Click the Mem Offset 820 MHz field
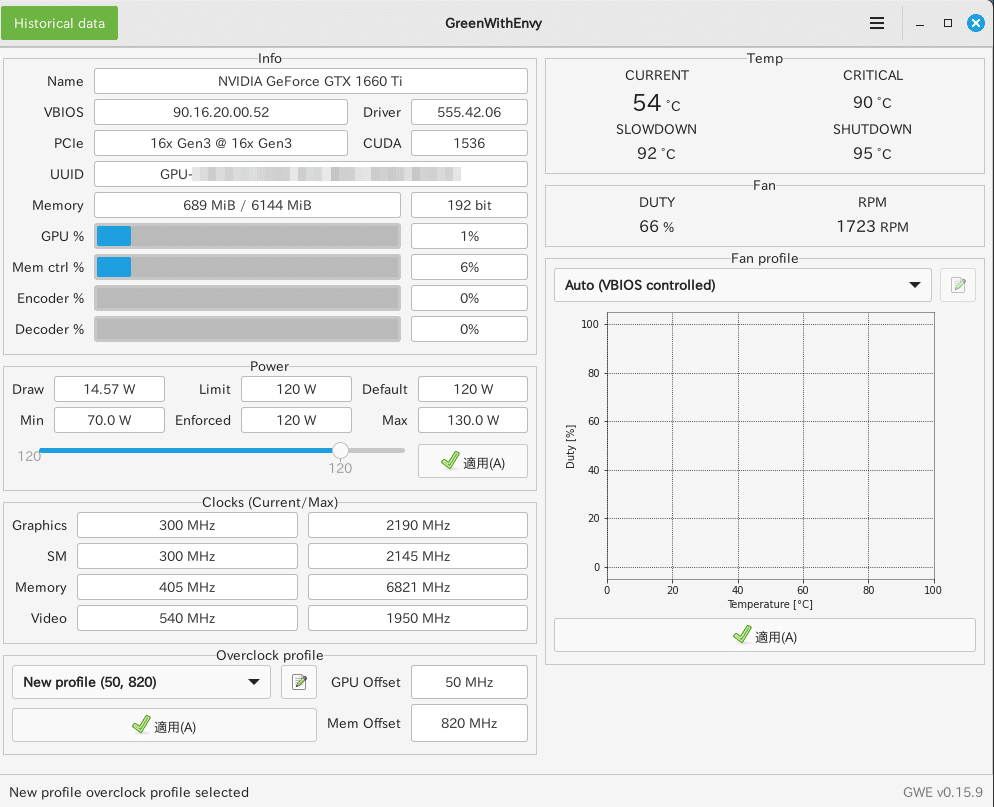 [x=469, y=723]
